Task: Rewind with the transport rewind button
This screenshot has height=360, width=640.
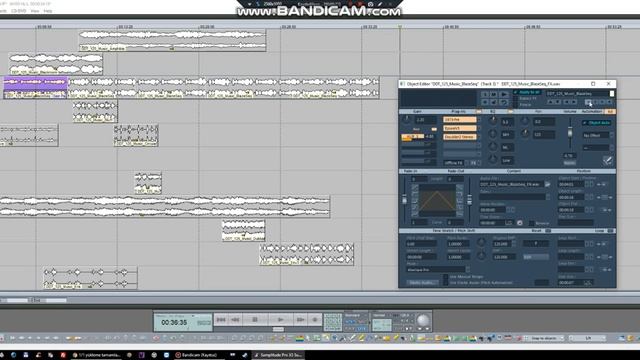Action: coord(236,320)
